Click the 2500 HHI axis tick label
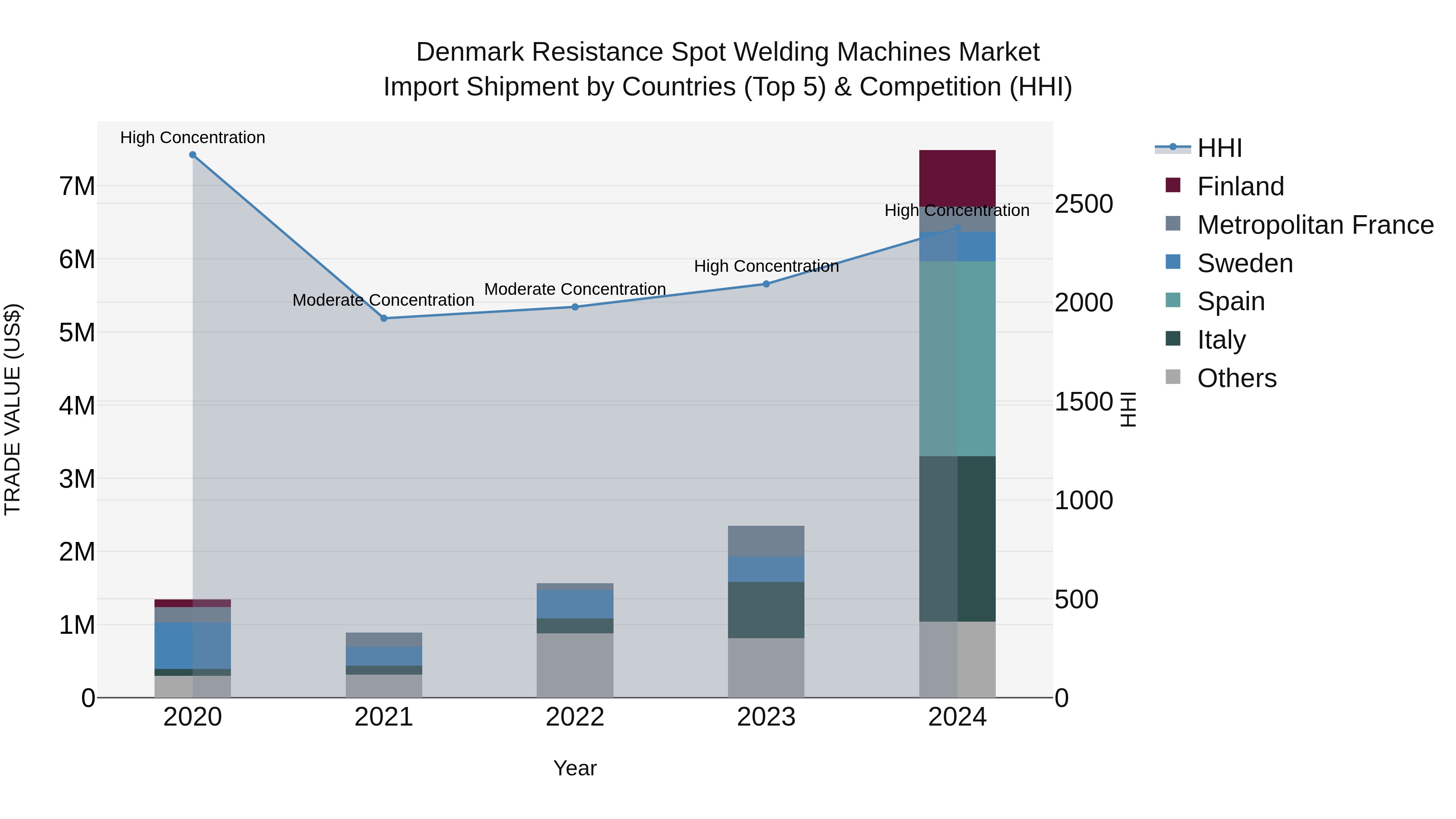Image resolution: width=1456 pixels, height=819 pixels. click(x=1084, y=203)
